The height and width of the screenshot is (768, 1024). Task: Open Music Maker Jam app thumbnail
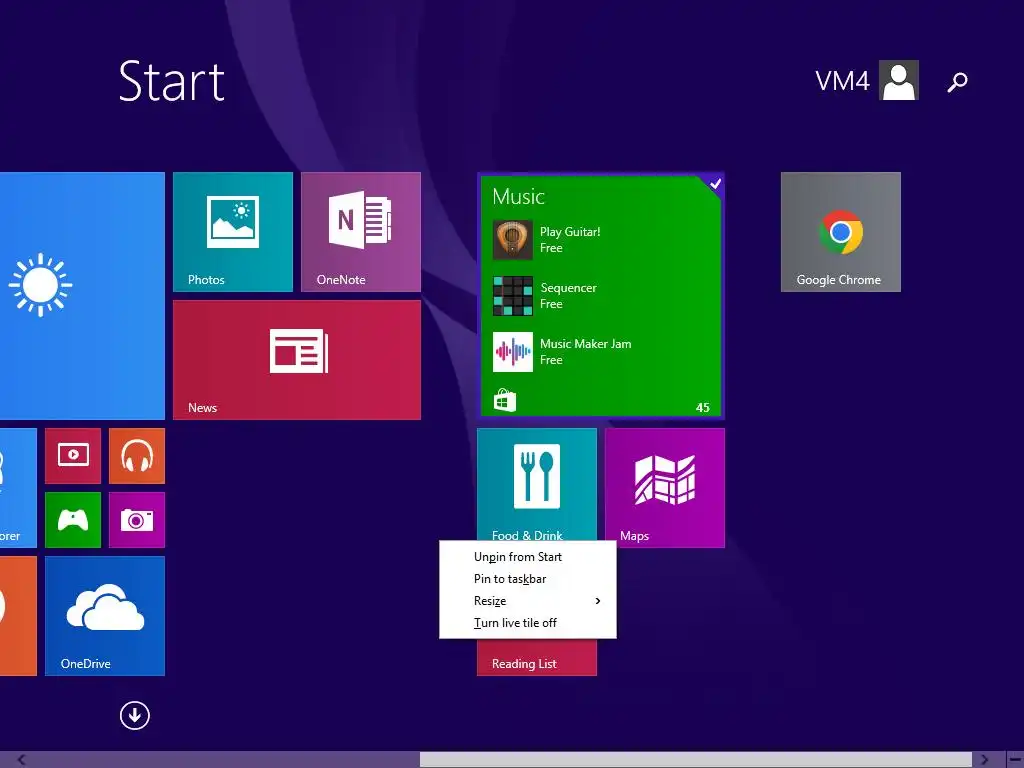(513, 352)
